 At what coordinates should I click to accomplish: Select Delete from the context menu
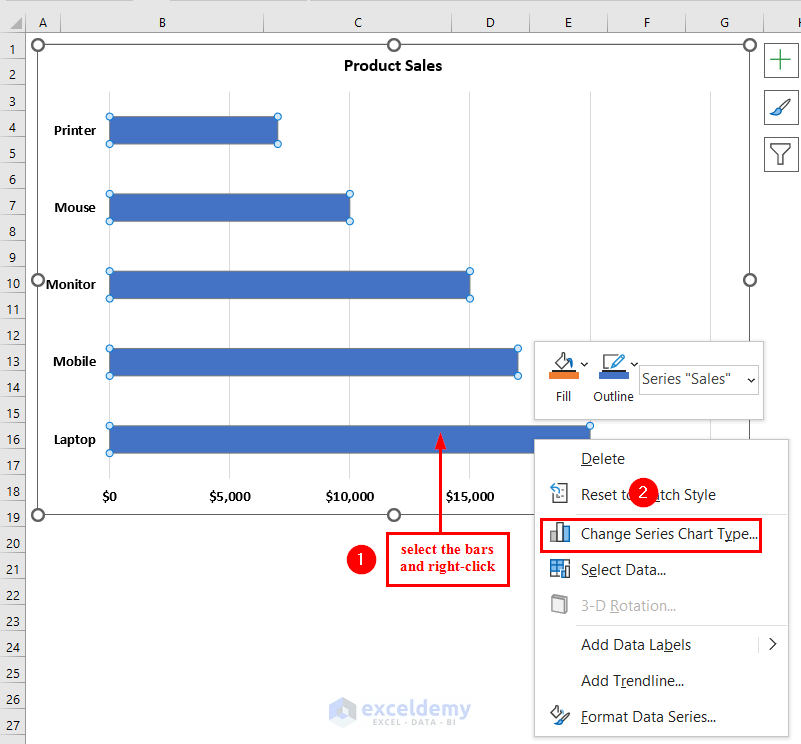(603, 458)
